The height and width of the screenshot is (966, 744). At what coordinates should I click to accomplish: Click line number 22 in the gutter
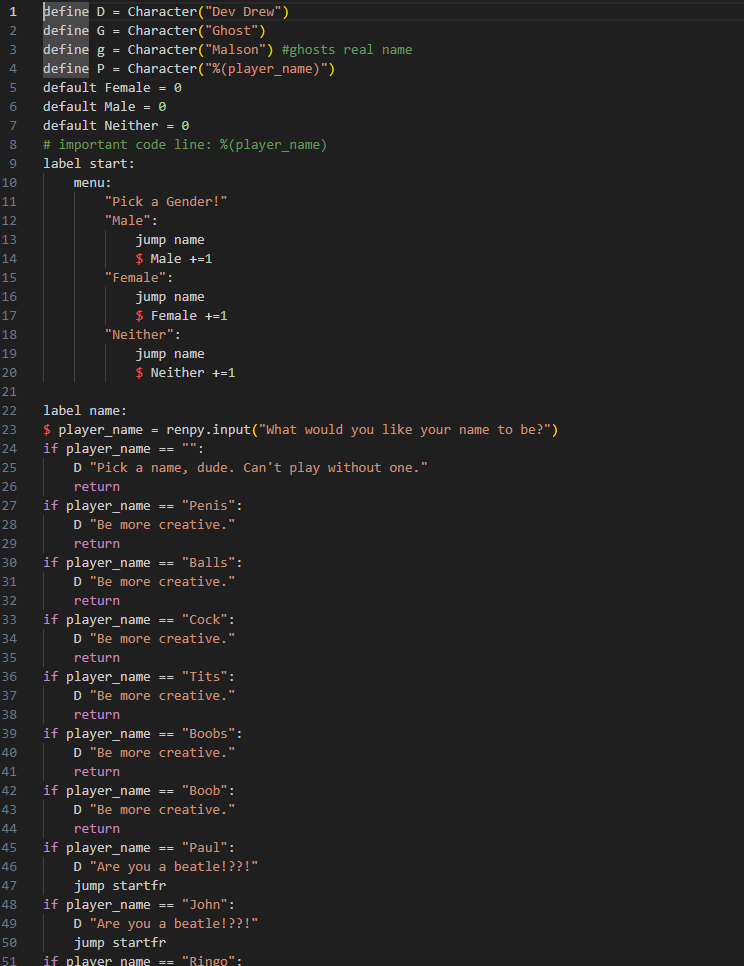[9, 410]
